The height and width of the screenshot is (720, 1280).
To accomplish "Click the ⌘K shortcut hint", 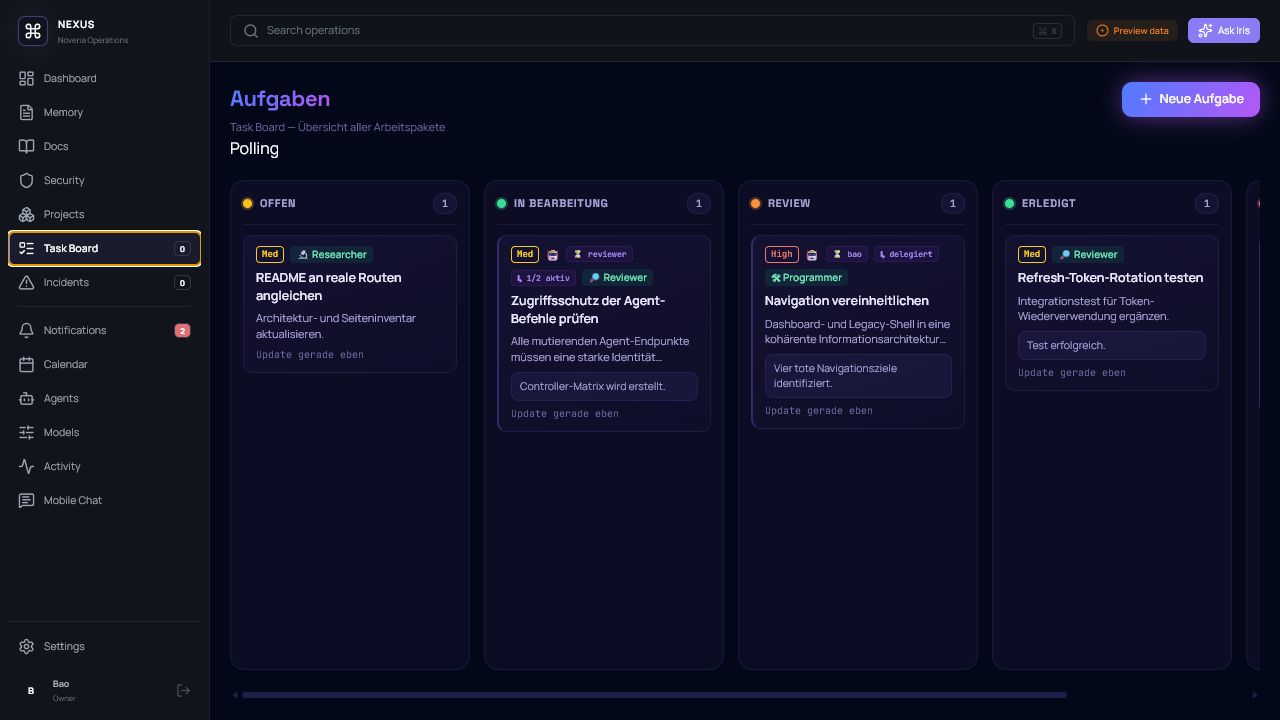I will [x=1048, y=31].
